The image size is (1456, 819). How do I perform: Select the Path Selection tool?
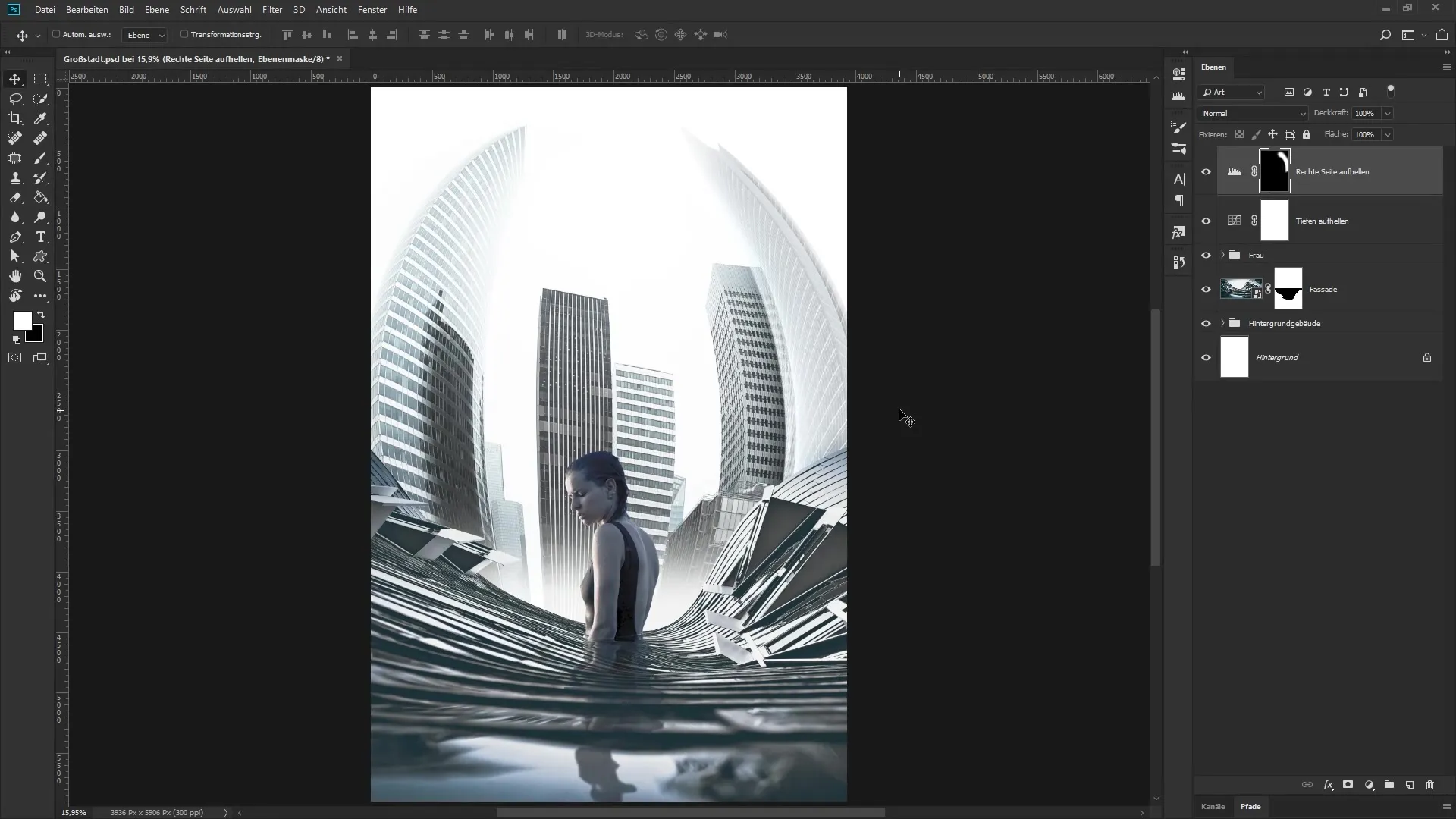coord(15,256)
